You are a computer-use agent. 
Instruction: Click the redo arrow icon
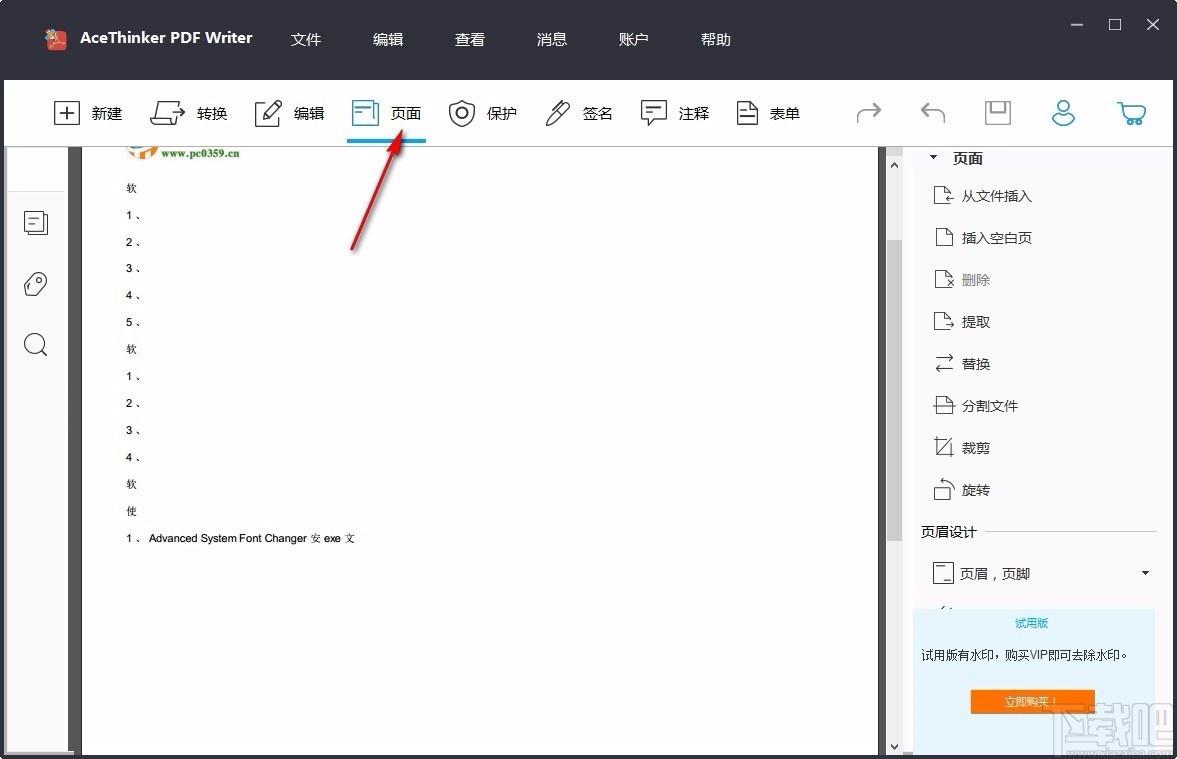[x=868, y=113]
